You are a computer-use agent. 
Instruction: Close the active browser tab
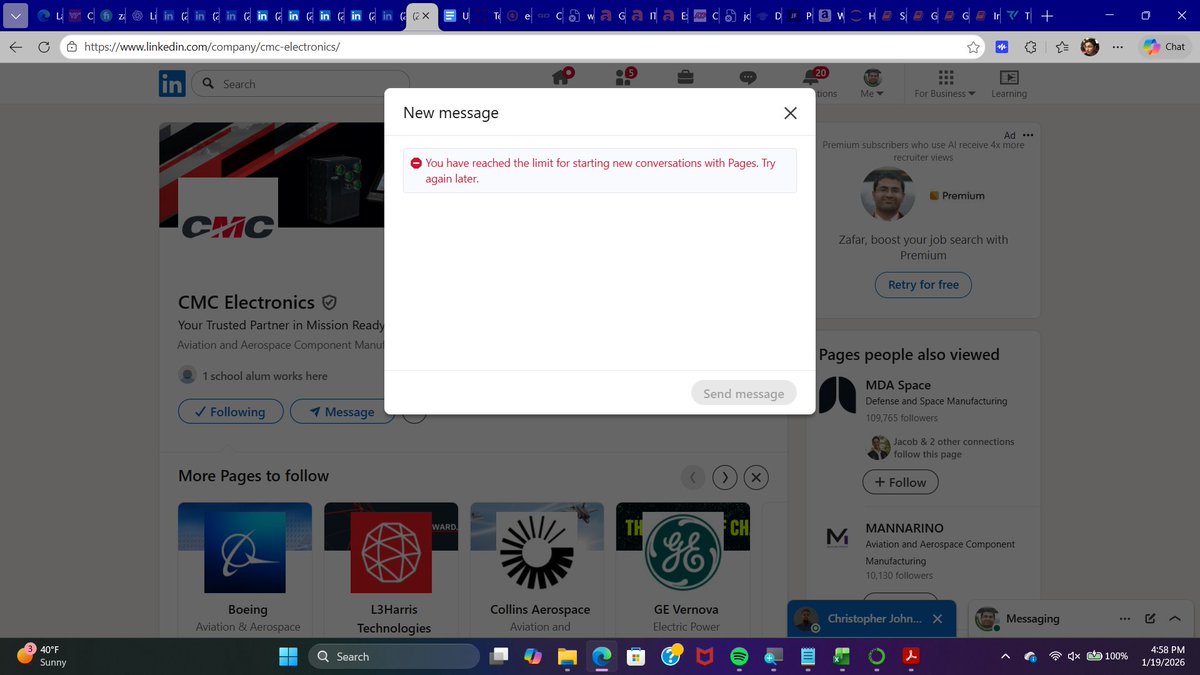tap(427, 16)
